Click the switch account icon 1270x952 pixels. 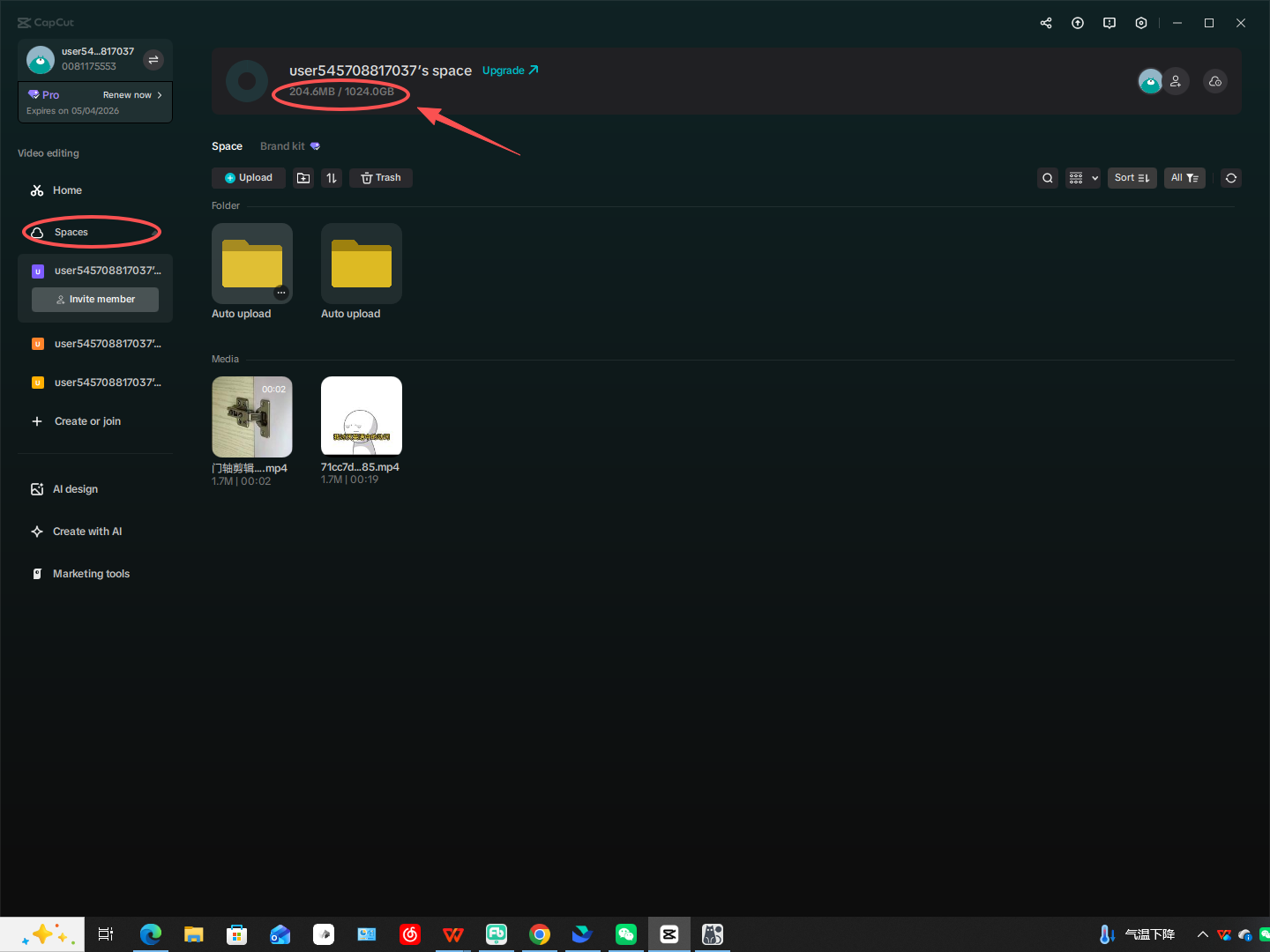coord(153,60)
